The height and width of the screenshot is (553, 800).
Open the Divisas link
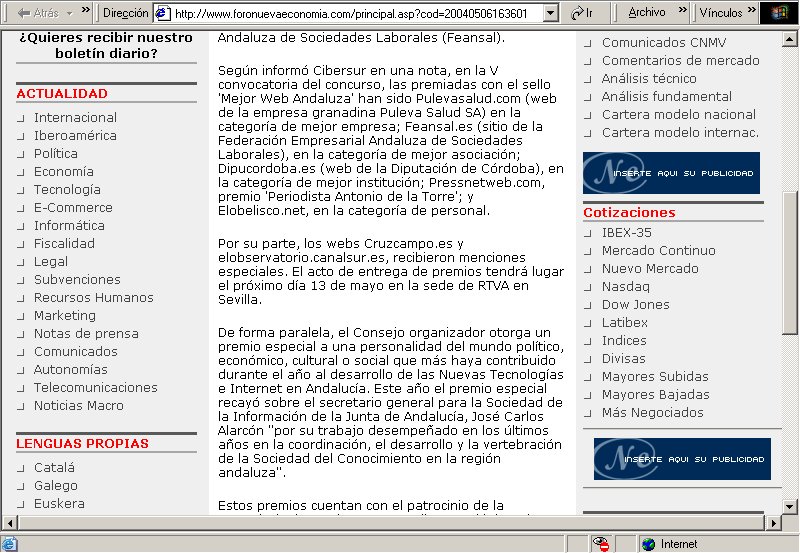623,358
